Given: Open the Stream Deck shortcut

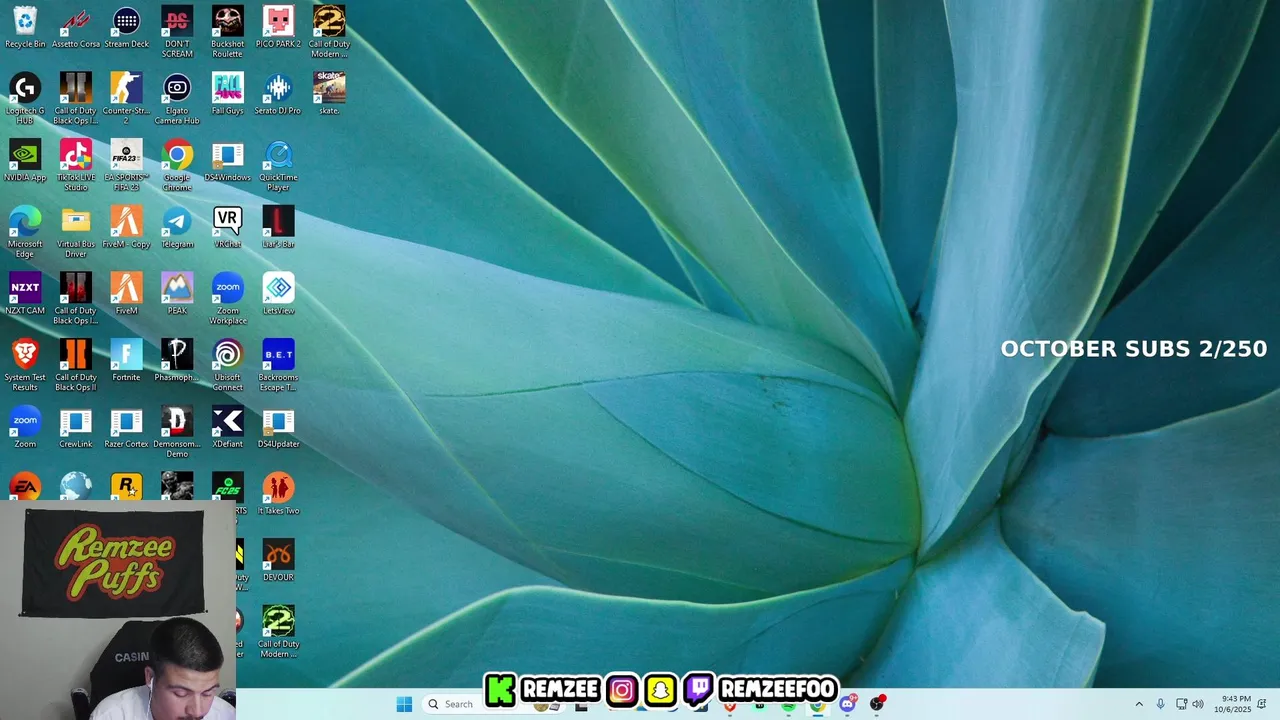Looking at the screenshot, I should (x=127, y=27).
